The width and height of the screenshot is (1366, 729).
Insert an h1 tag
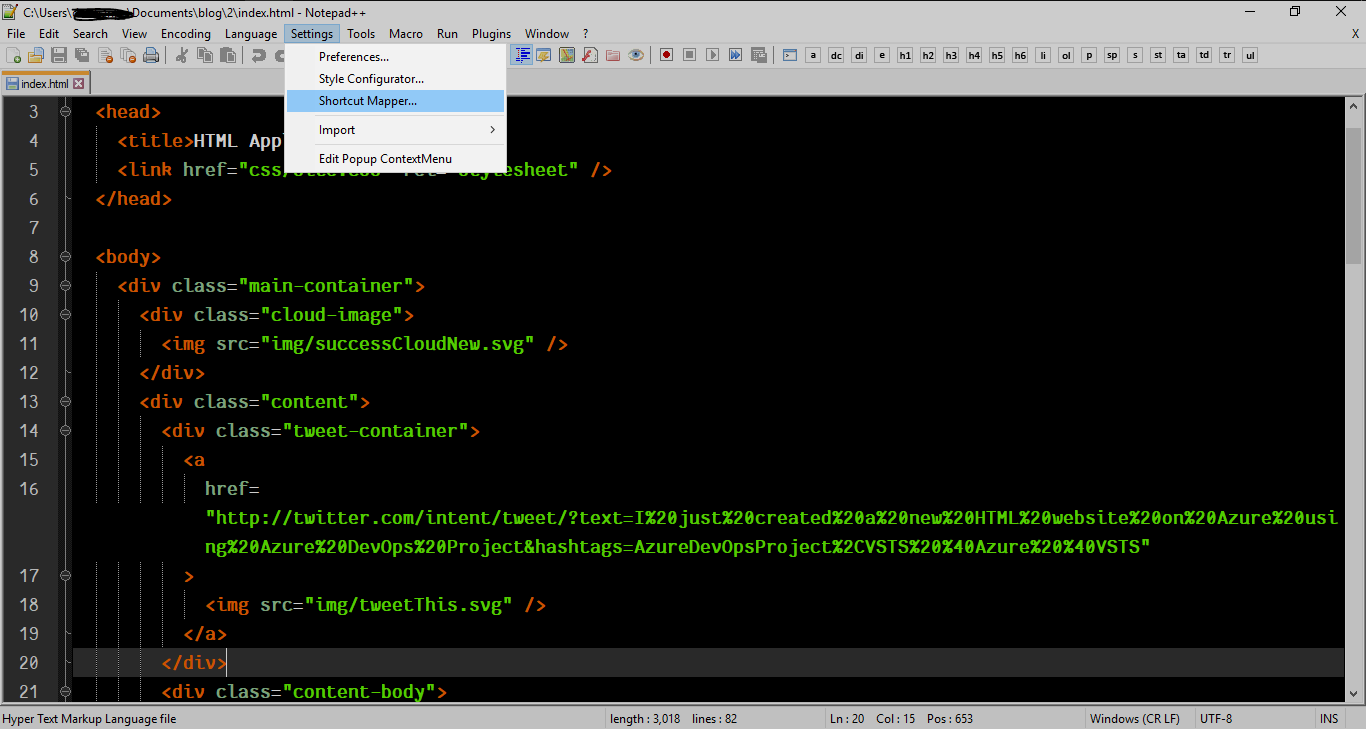[x=905, y=55]
